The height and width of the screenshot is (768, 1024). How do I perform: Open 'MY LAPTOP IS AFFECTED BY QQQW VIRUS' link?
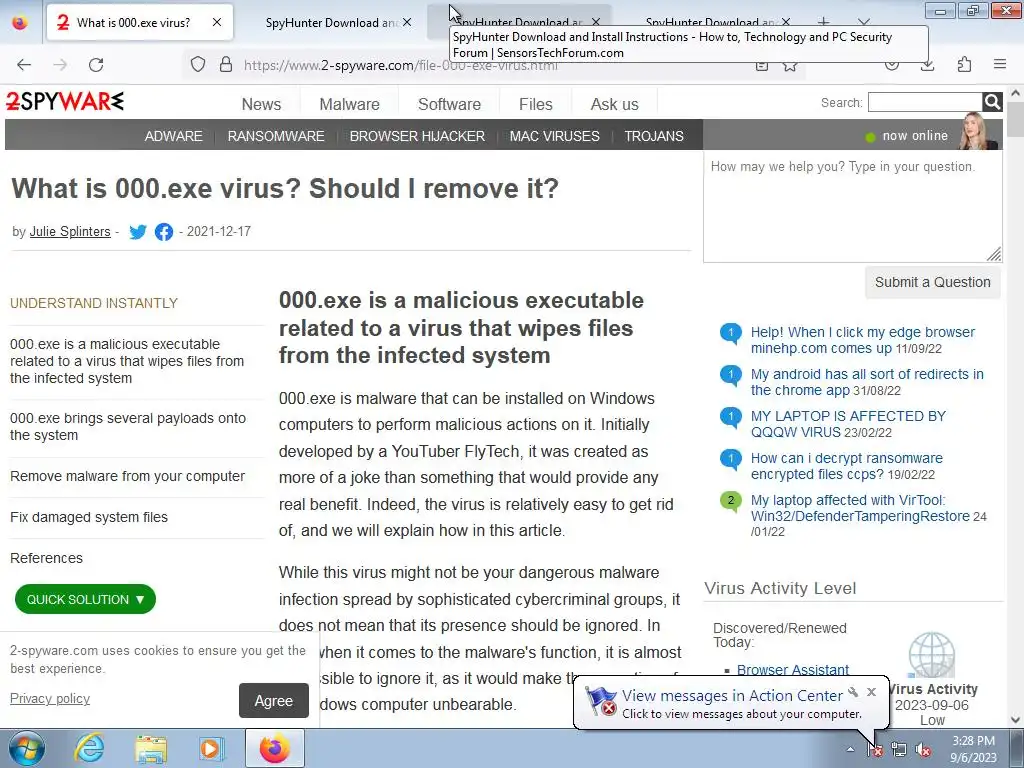[848, 424]
